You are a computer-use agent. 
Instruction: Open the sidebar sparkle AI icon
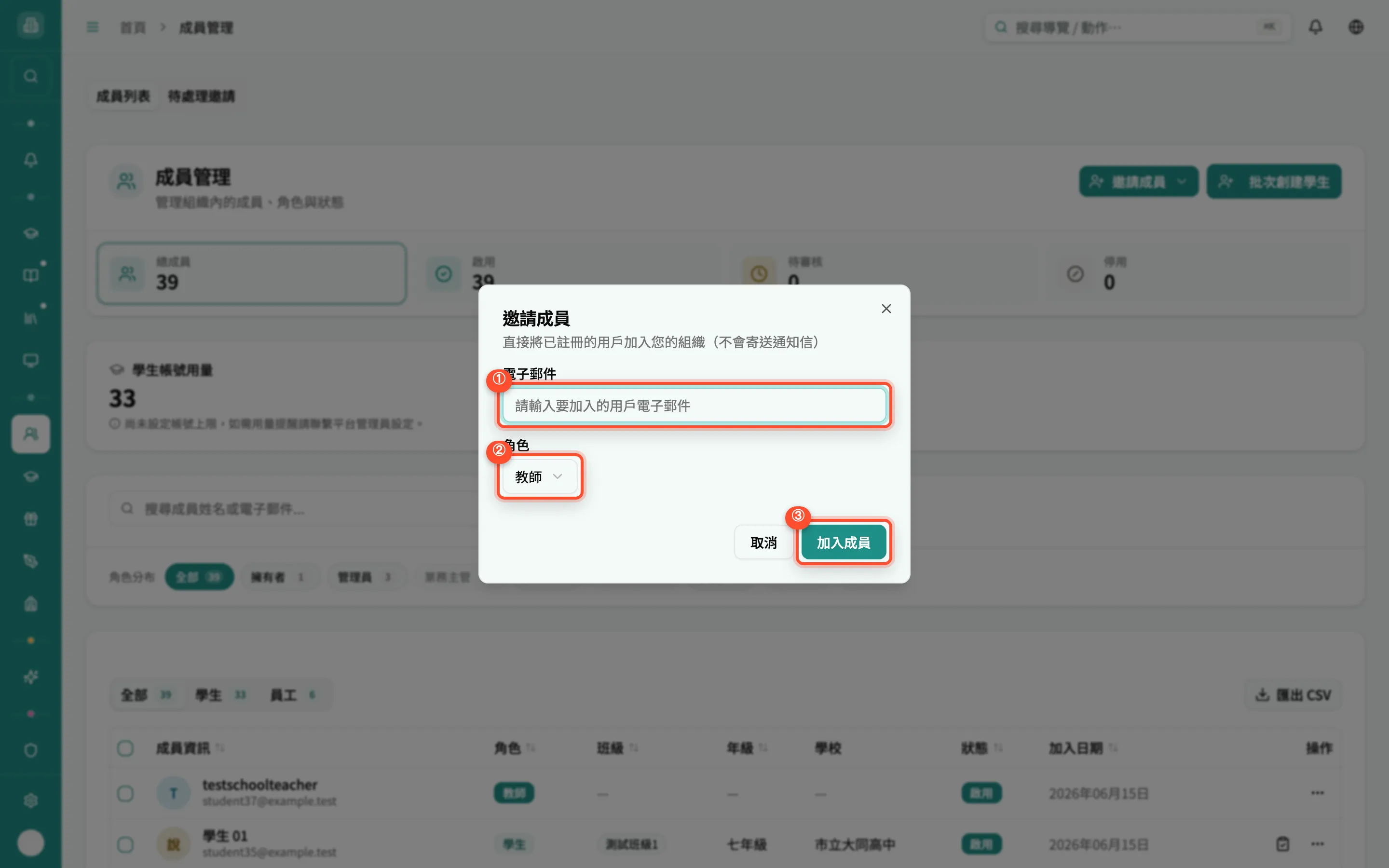click(30, 678)
